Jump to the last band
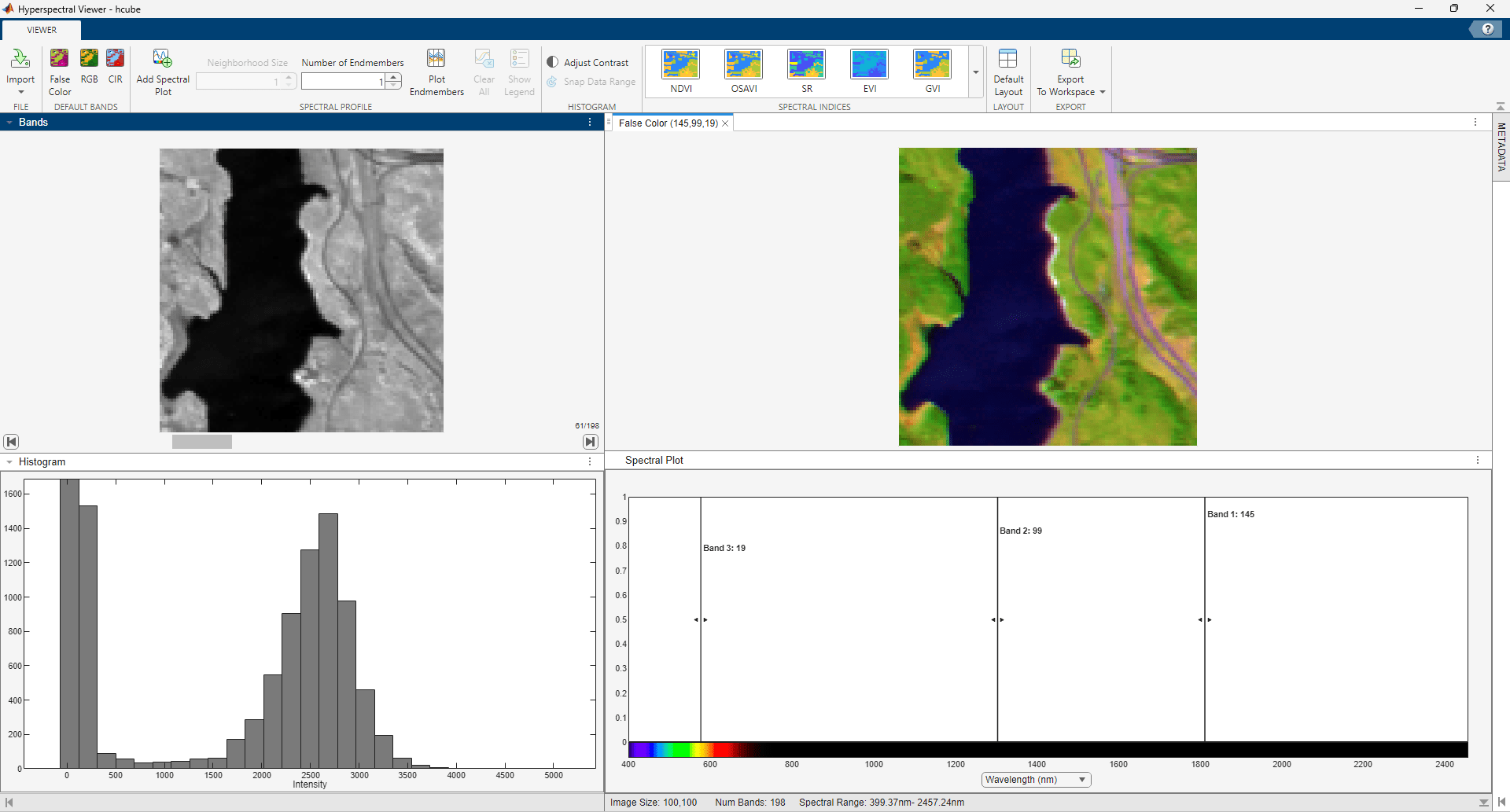Image resolution: width=1510 pixels, height=812 pixels. (x=591, y=442)
